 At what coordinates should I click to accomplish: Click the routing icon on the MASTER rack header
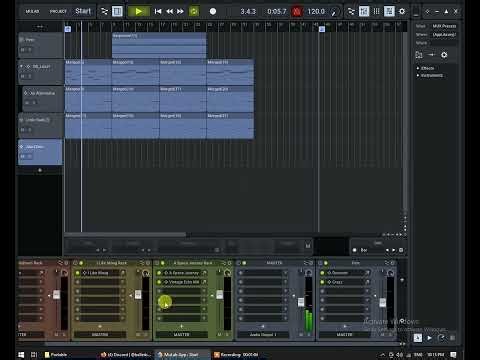[x=306, y=263]
